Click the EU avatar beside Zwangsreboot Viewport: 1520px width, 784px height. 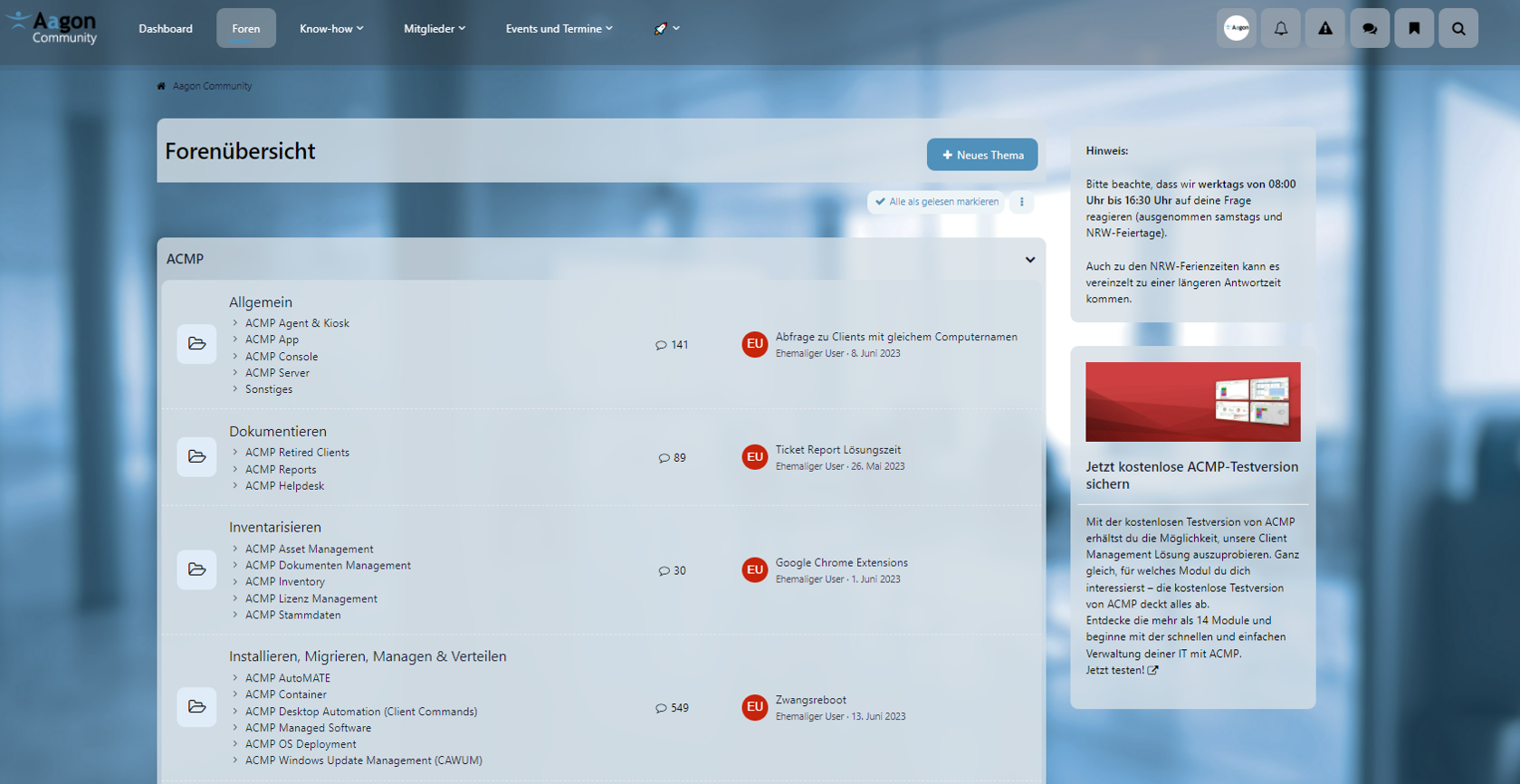755,707
